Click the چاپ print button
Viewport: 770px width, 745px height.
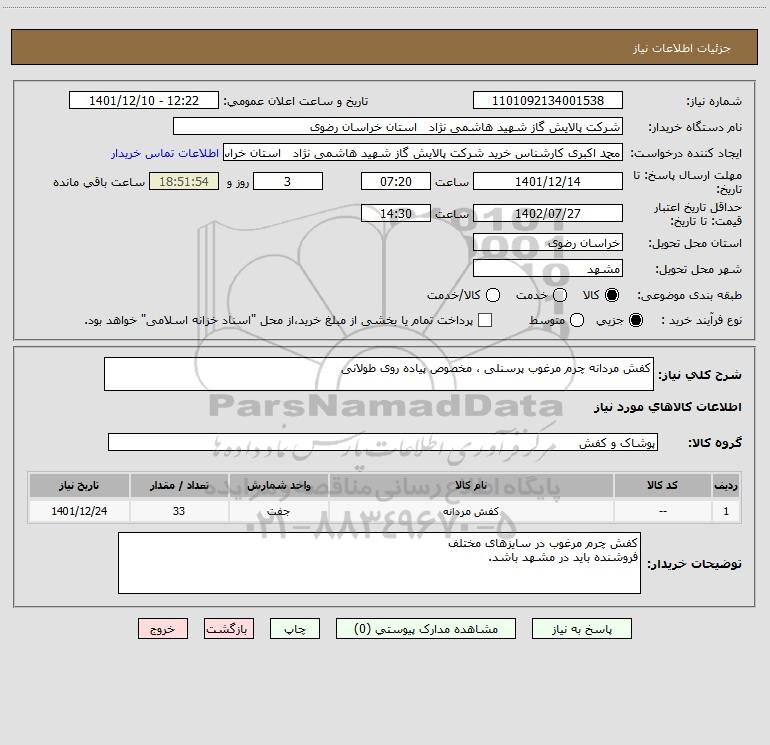click(295, 629)
